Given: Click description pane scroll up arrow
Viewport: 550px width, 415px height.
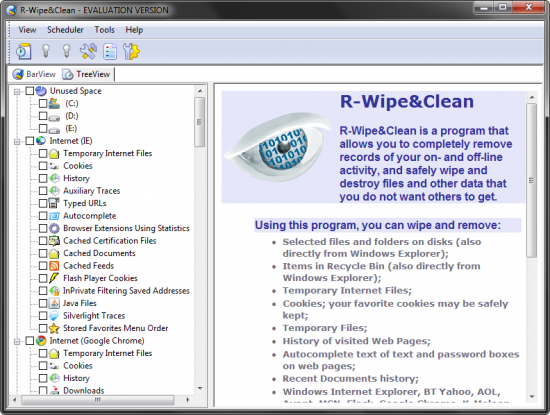Looking at the screenshot, I should 532,97.
